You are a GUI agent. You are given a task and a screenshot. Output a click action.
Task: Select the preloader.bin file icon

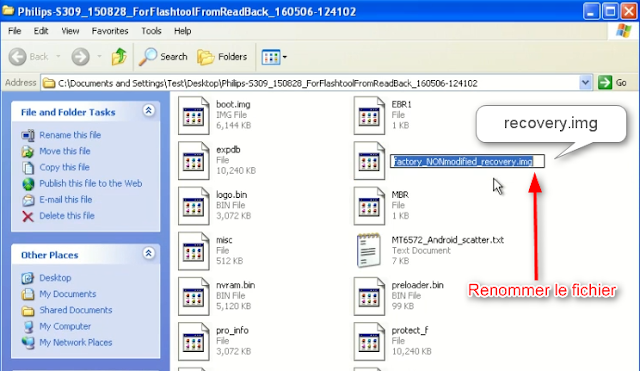click(369, 296)
